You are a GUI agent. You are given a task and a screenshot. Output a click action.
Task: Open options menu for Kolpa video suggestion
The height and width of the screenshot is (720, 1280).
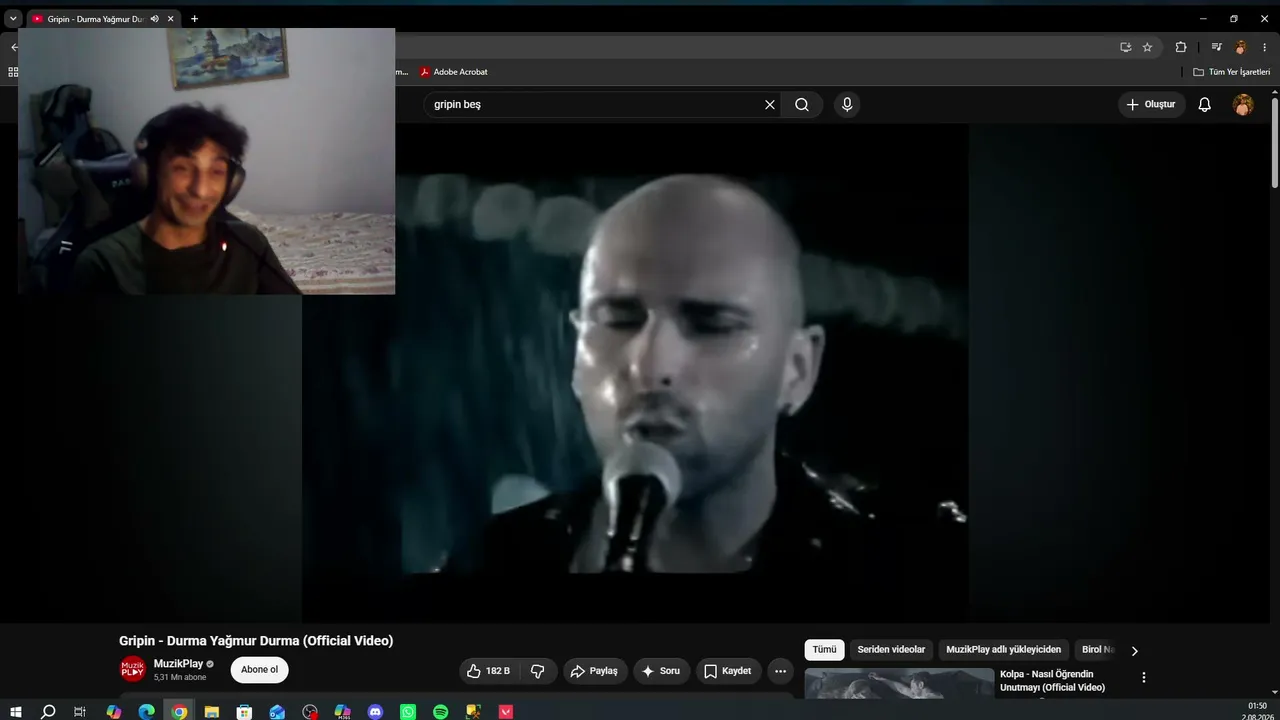tap(1144, 677)
